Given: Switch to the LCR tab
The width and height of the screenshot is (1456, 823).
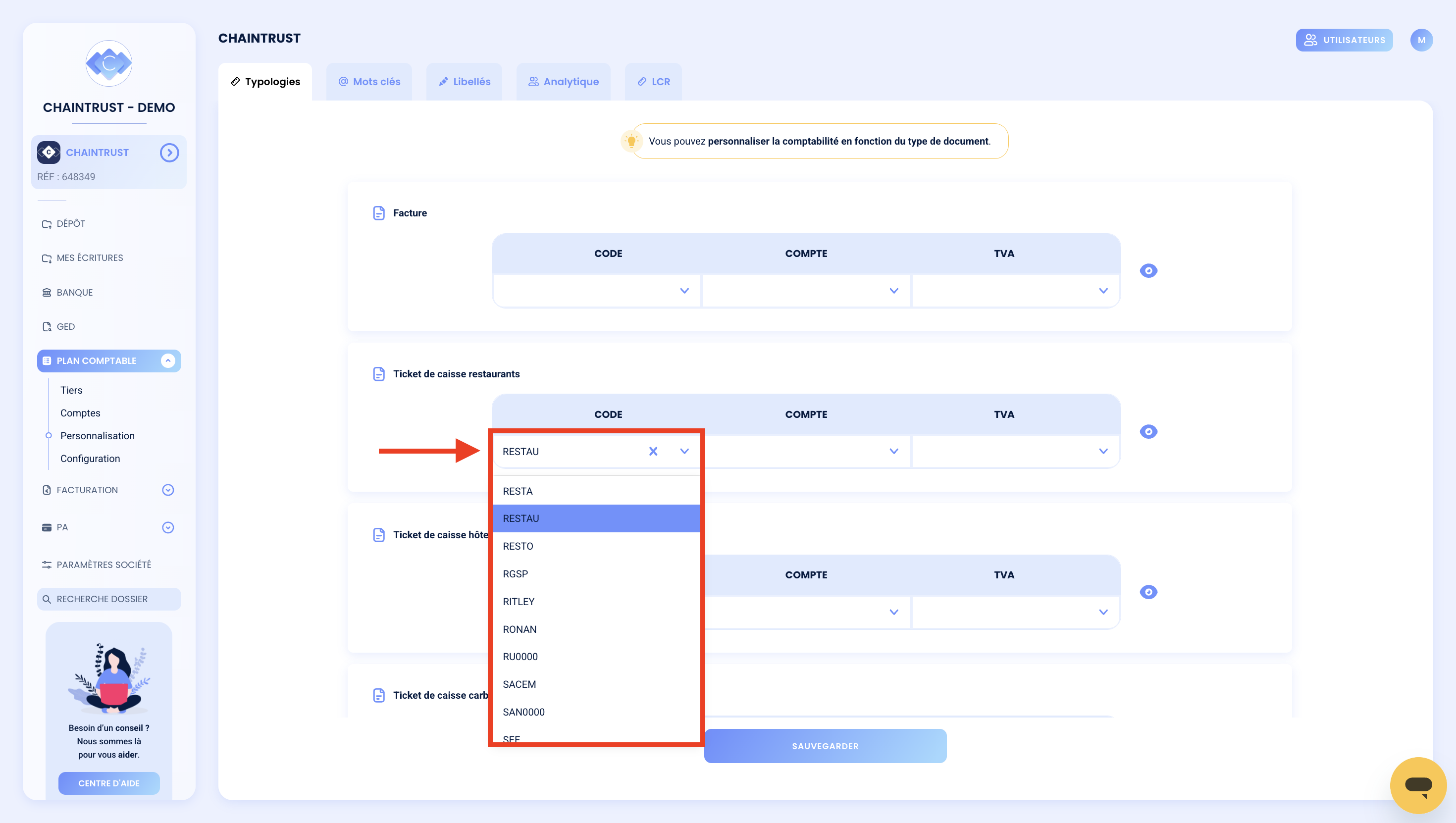Looking at the screenshot, I should [x=653, y=82].
